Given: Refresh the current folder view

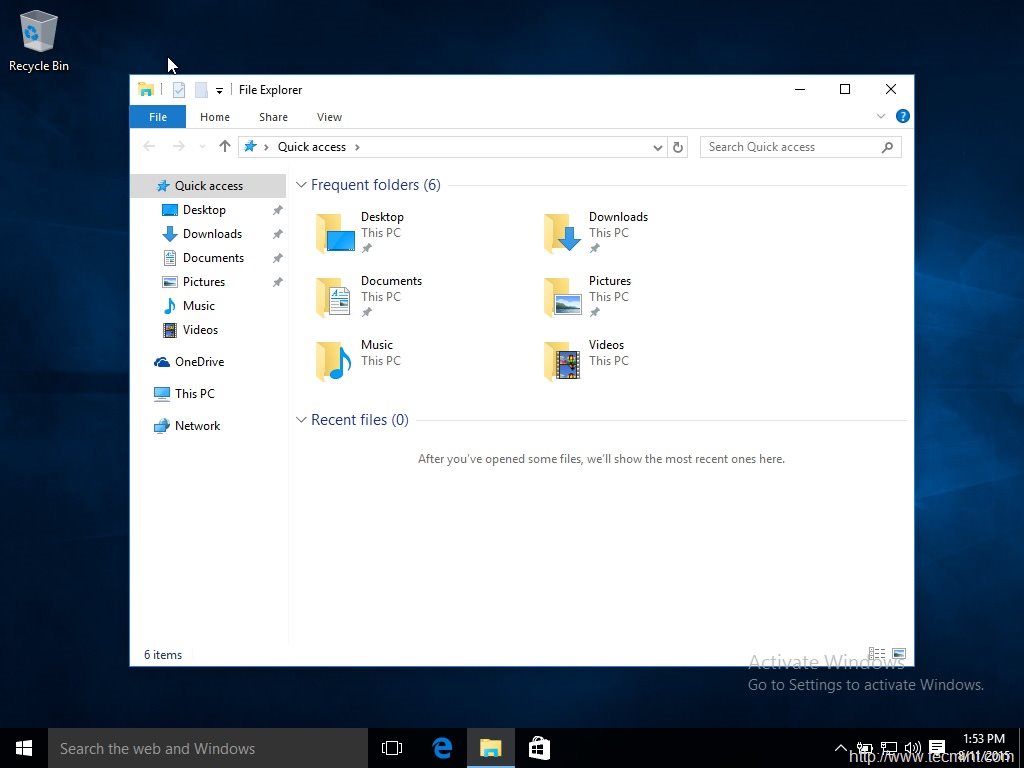Looking at the screenshot, I should point(678,147).
